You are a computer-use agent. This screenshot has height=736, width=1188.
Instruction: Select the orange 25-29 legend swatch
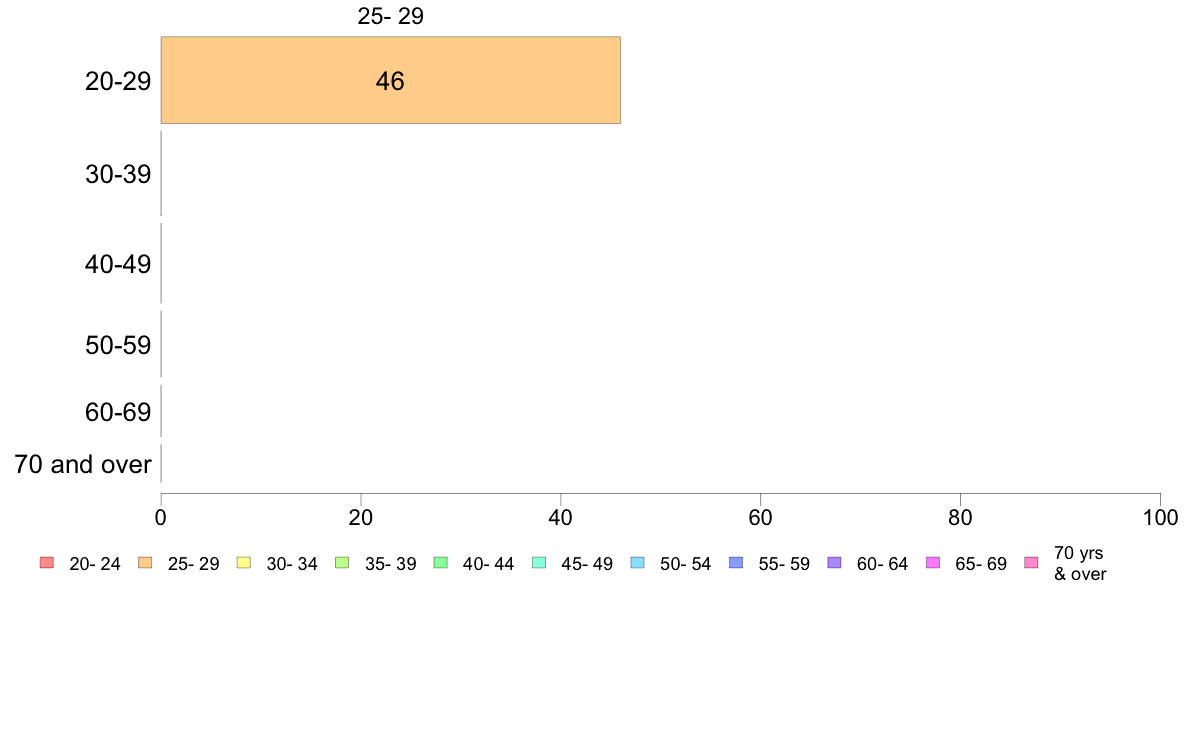coord(145,562)
